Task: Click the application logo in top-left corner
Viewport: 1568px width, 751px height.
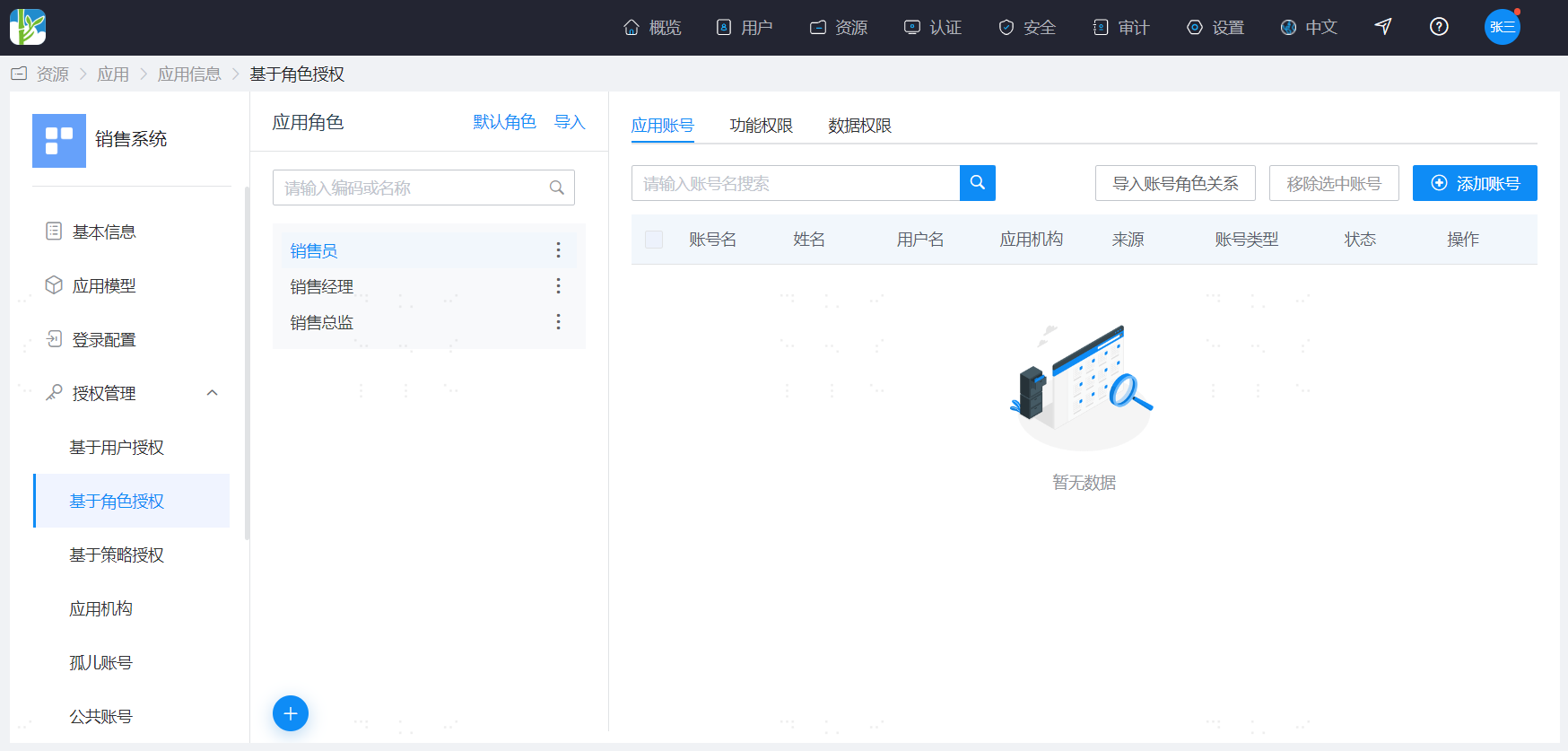Action: coord(28,27)
